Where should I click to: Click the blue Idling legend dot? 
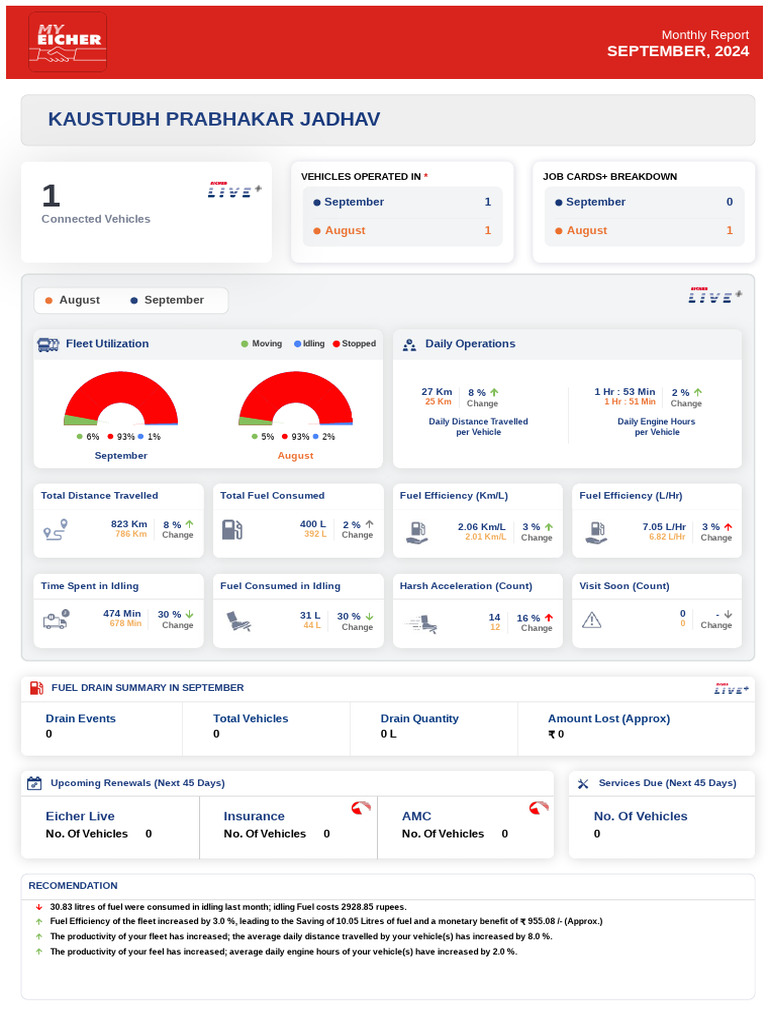[297, 344]
